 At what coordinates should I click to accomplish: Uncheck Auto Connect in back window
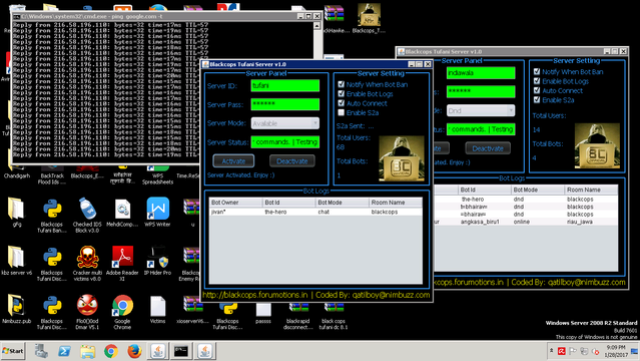pos(537,90)
